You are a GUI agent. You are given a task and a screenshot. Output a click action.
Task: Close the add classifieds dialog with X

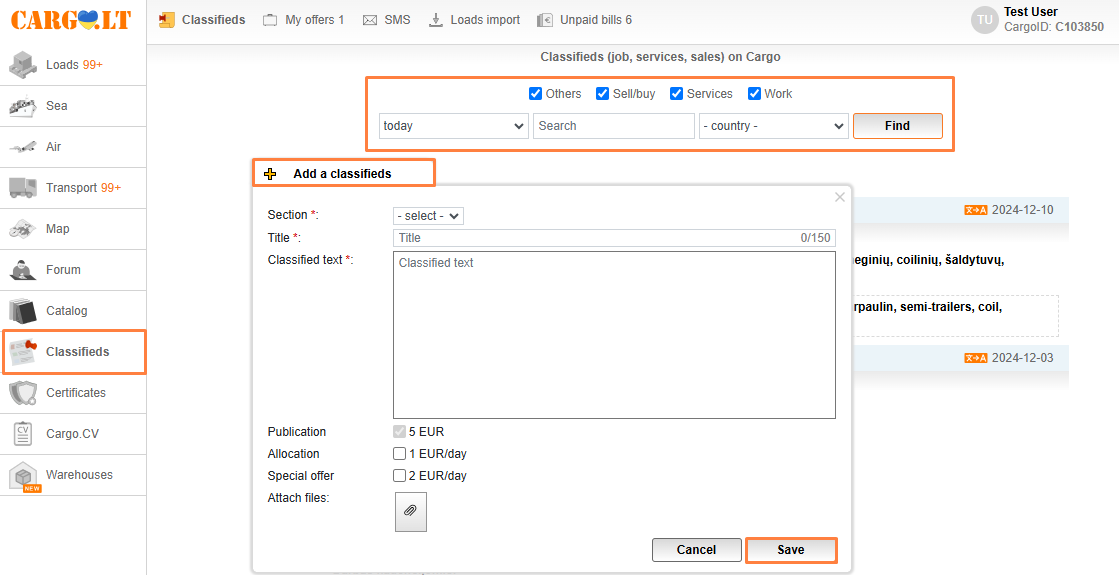pyautogui.click(x=840, y=197)
